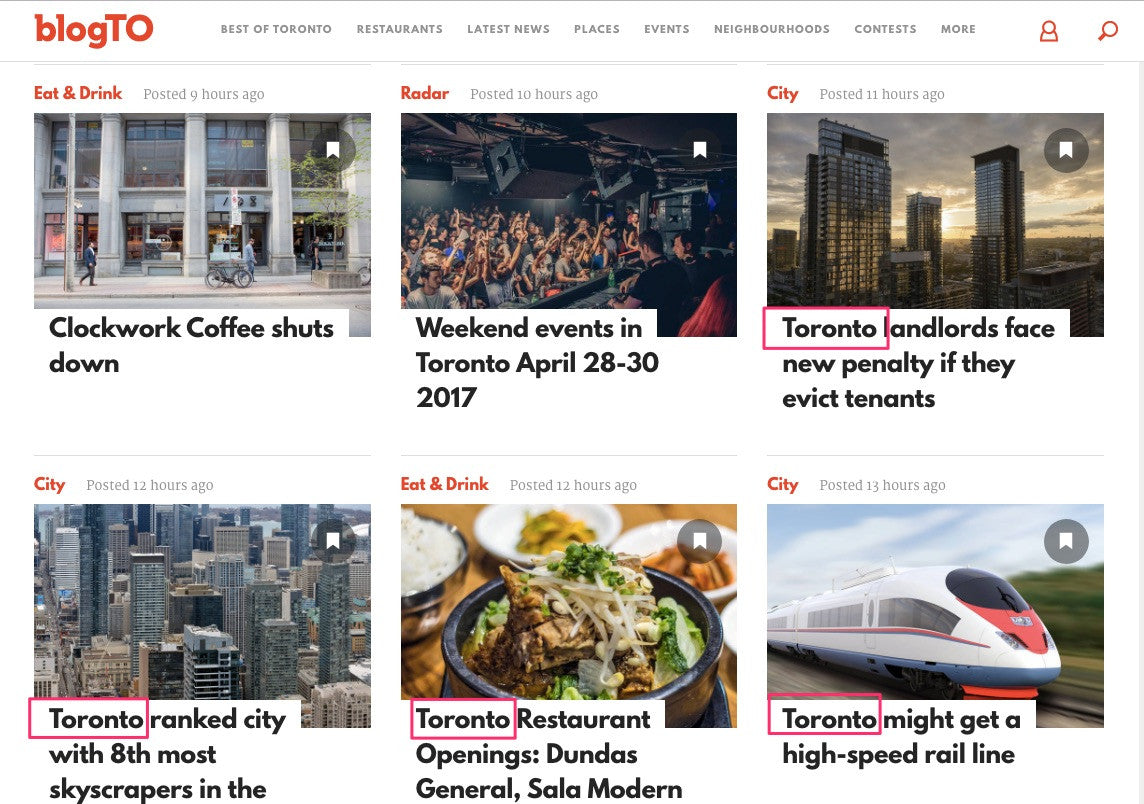Bookmark the Clockwork Coffee article
The image size is (1144, 804).
(333, 150)
